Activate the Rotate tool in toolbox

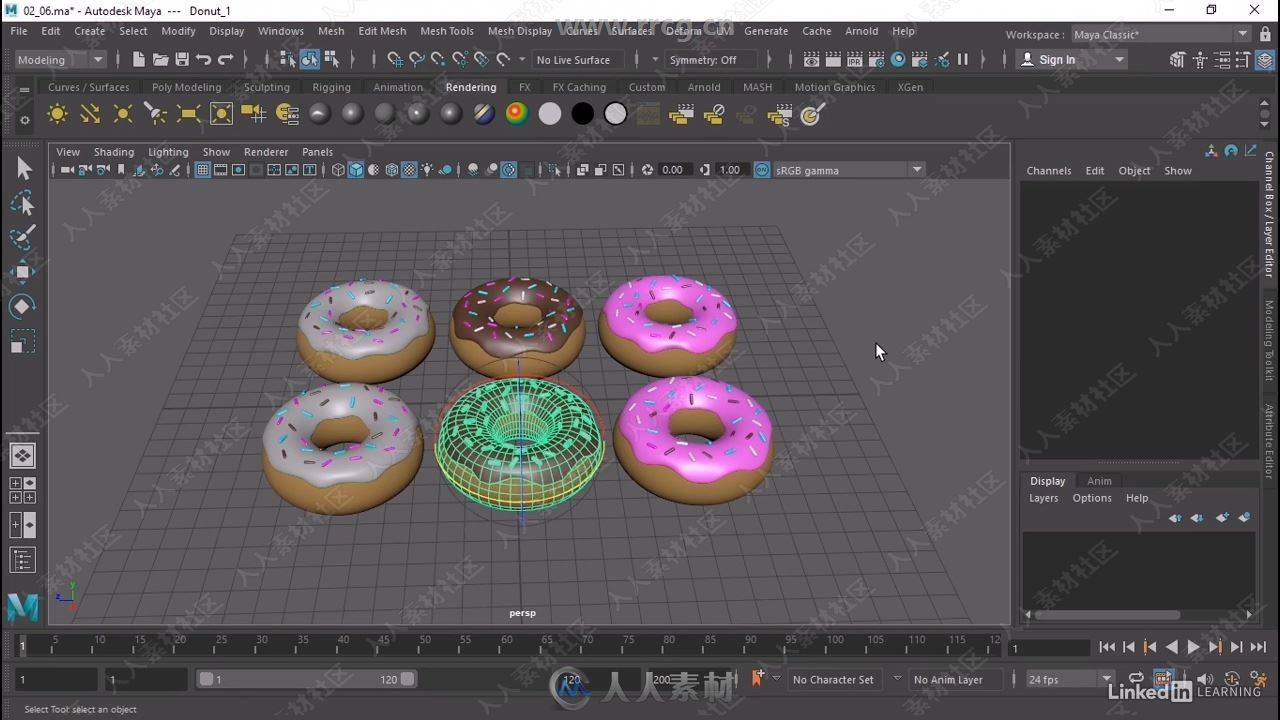tap(23, 306)
